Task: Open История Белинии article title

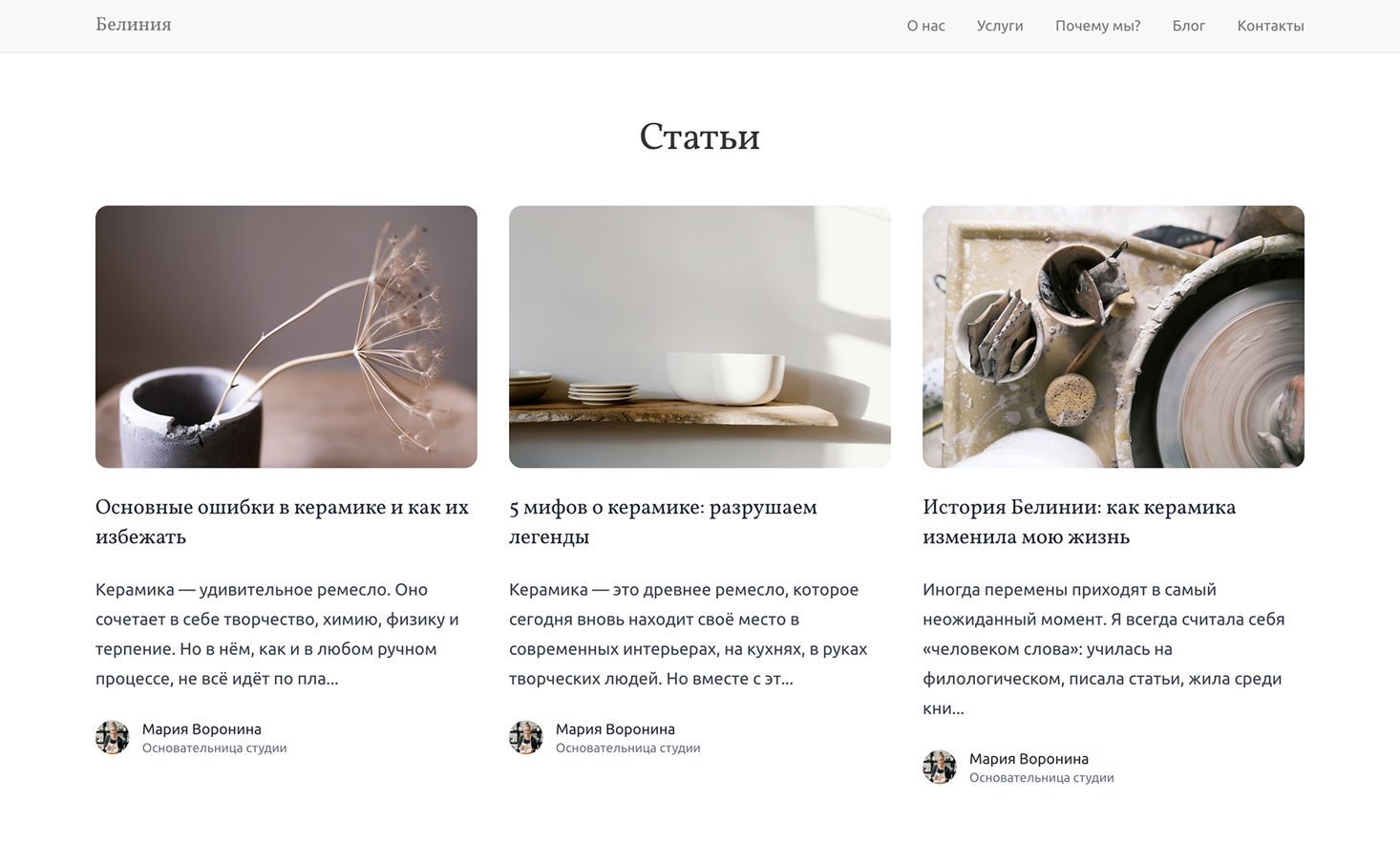Action: [x=1079, y=521]
